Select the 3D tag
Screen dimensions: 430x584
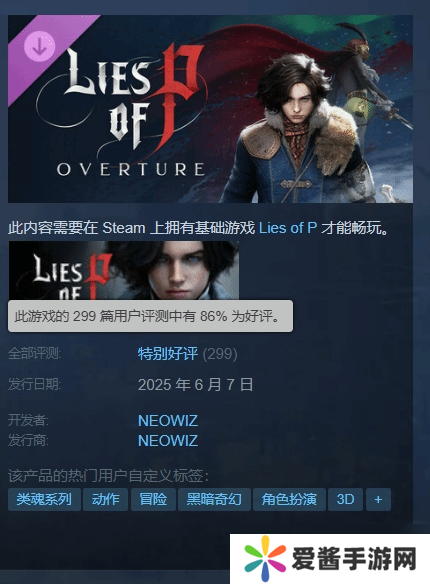click(345, 499)
